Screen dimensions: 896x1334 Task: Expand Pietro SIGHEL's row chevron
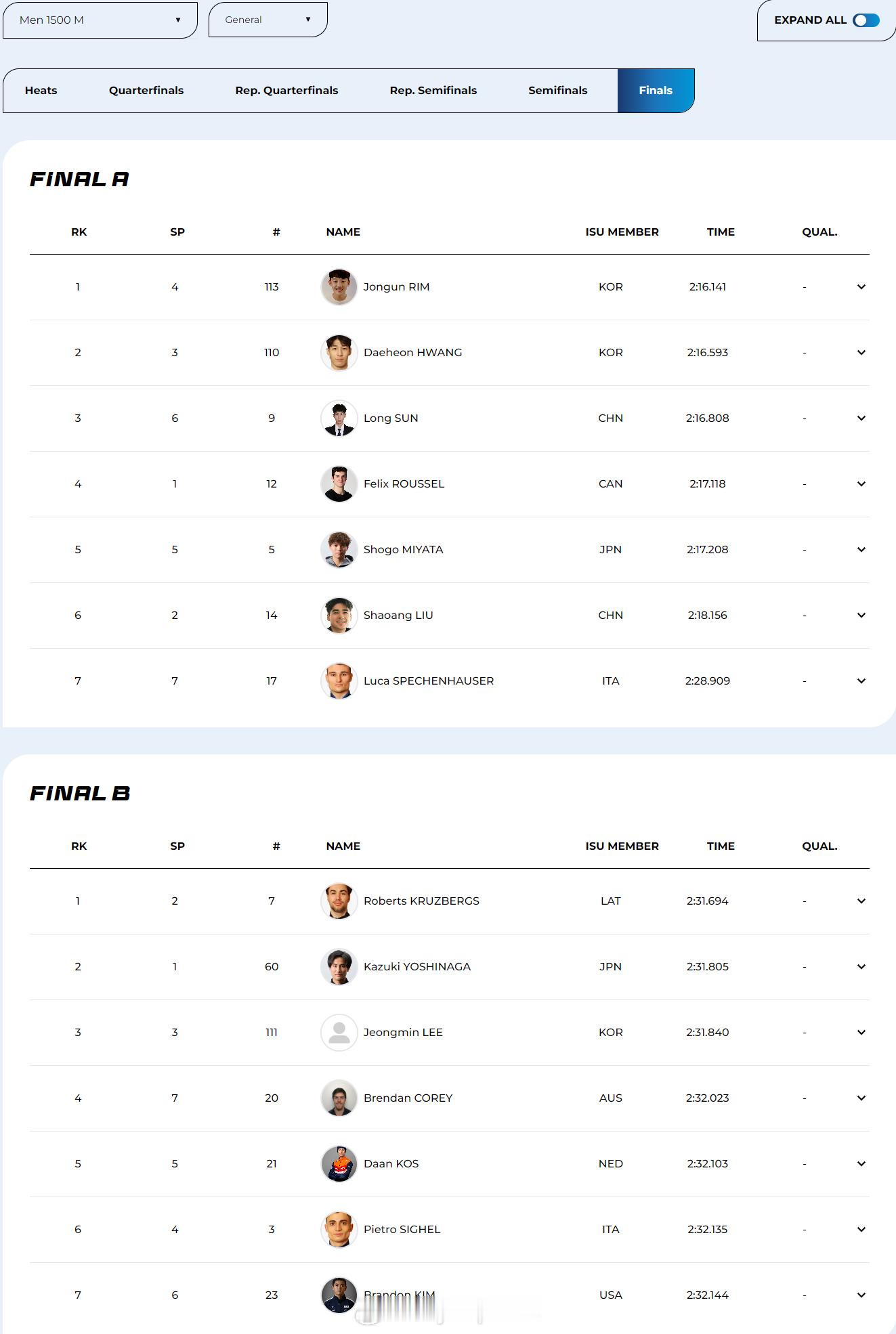point(861,1230)
